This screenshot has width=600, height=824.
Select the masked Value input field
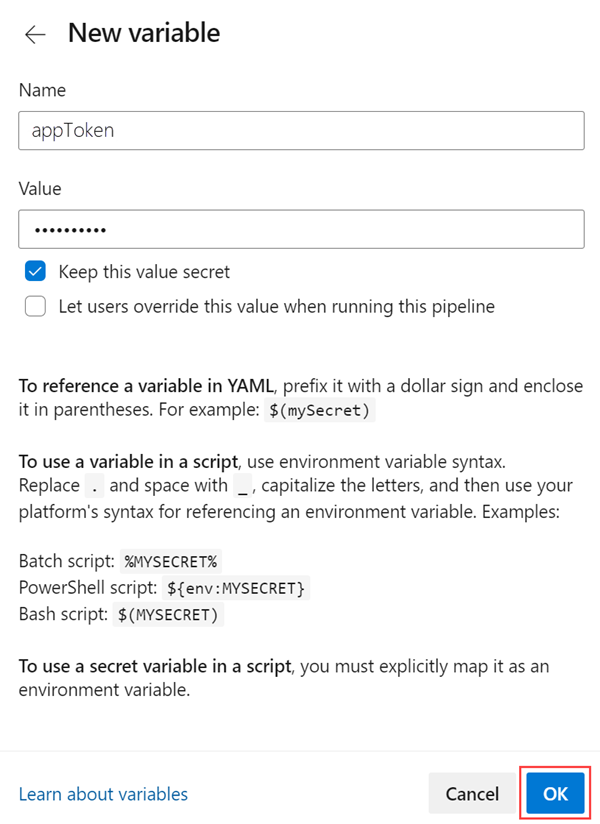pos(300,229)
